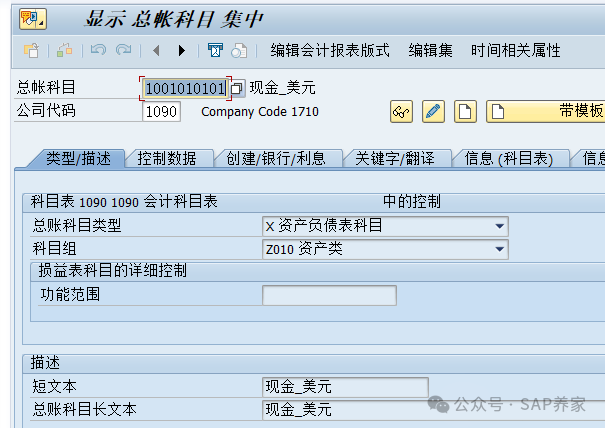
Task: Click the pencil change icon button
Action: point(433,112)
